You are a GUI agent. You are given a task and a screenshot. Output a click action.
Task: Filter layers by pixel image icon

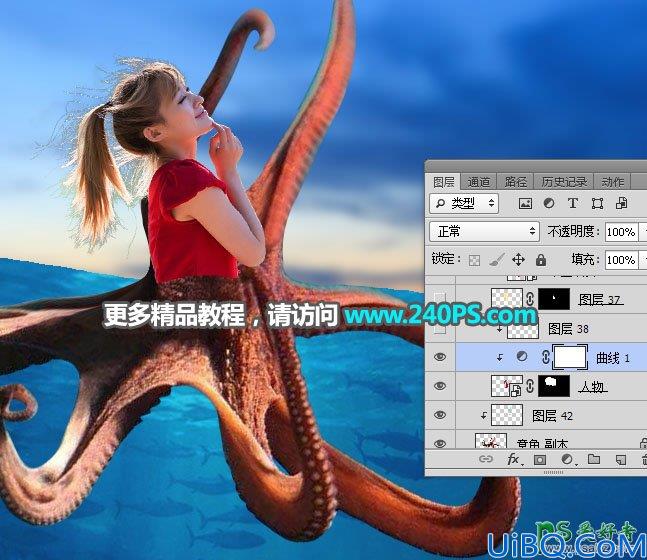tap(525, 203)
